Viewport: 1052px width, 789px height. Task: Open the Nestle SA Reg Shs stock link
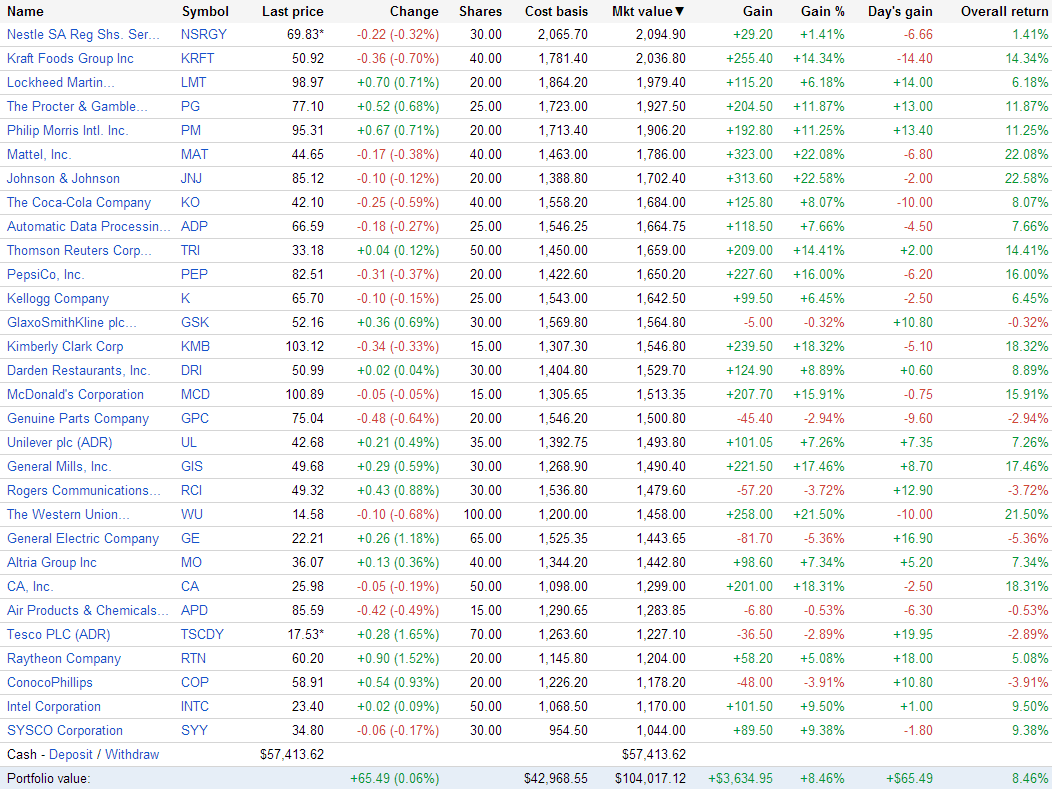tap(83, 34)
